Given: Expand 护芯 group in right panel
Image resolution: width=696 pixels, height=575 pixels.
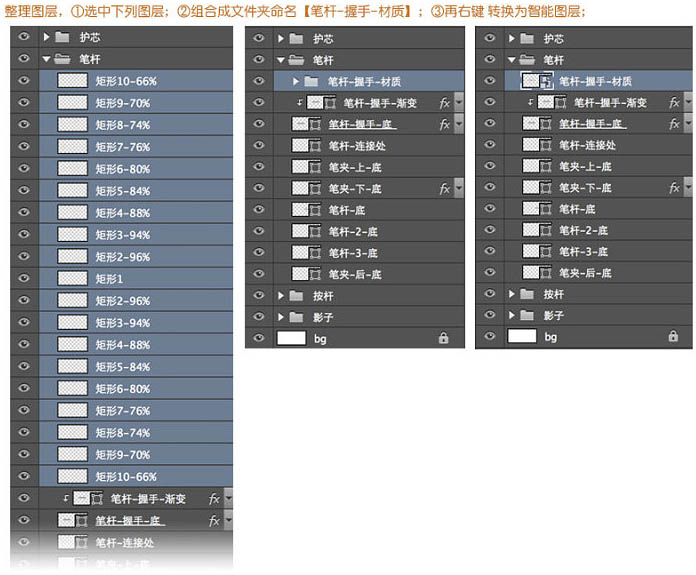Looking at the screenshot, I should [x=511, y=39].
